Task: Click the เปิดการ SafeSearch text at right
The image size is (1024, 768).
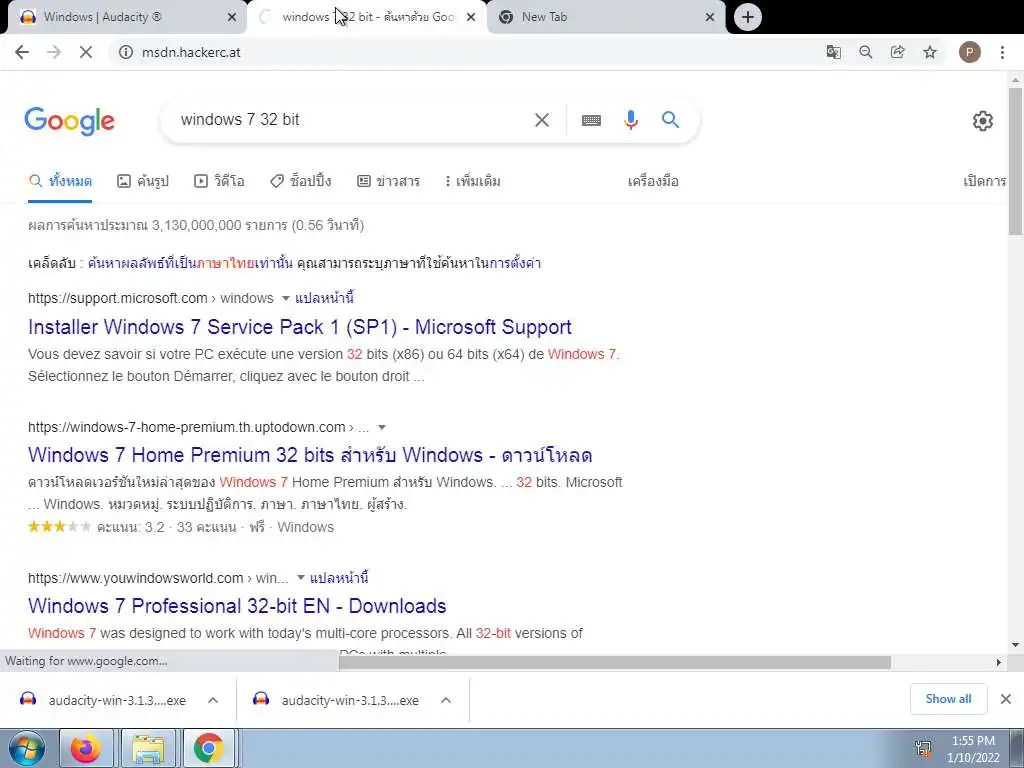Action: 985,181
